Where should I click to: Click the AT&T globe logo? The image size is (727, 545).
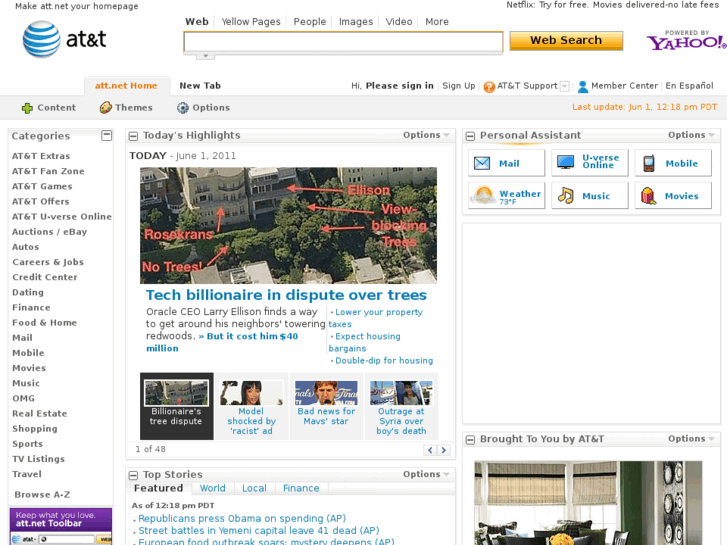pyautogui.click(x=41, y=39)
